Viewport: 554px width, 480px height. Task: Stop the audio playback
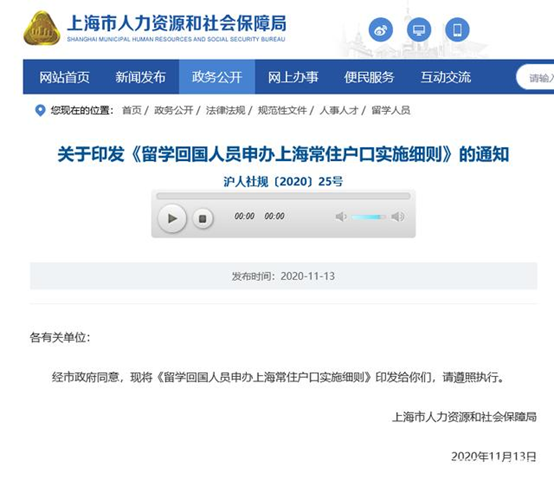click(203, 219)
